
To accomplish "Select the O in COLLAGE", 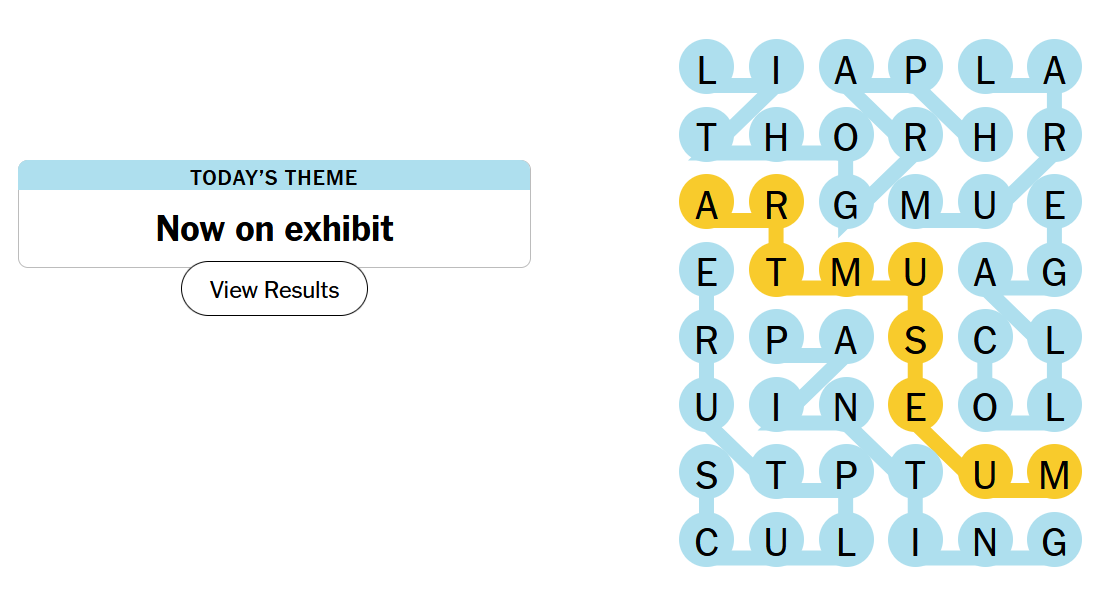I will tap(985, 407).
